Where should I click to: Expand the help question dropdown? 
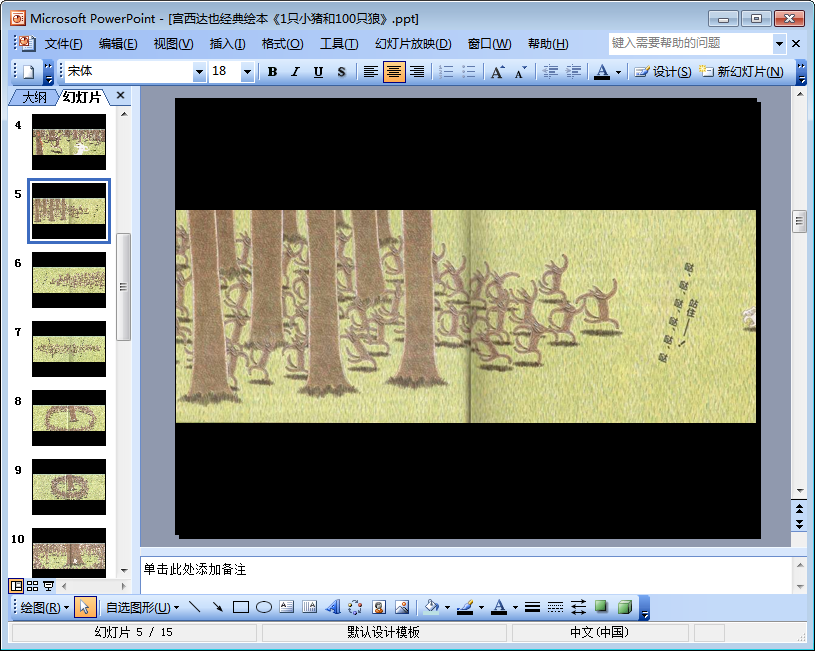779,44
